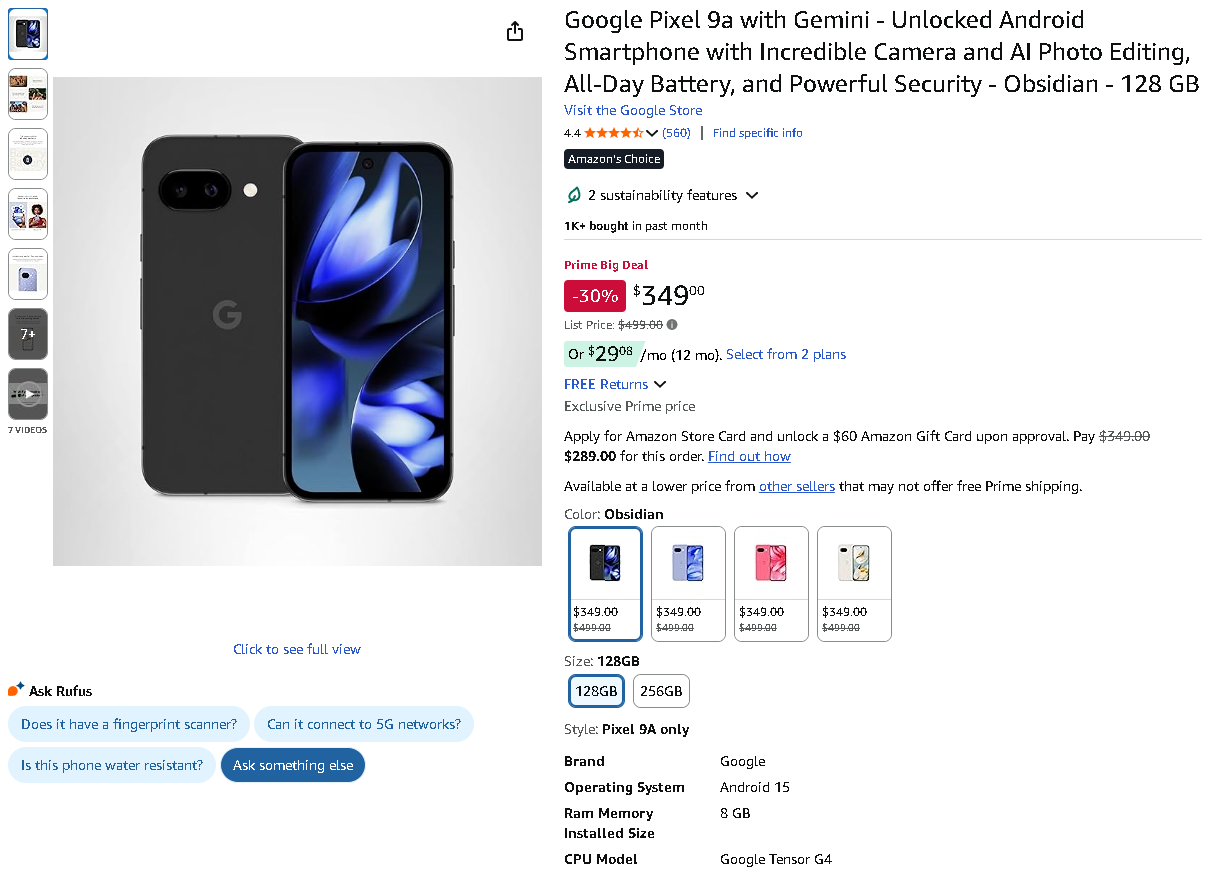The width and height of the screenshot is (1208, 872).
Task: Expand the 2 sustainability features section
Action: [663, 195]
